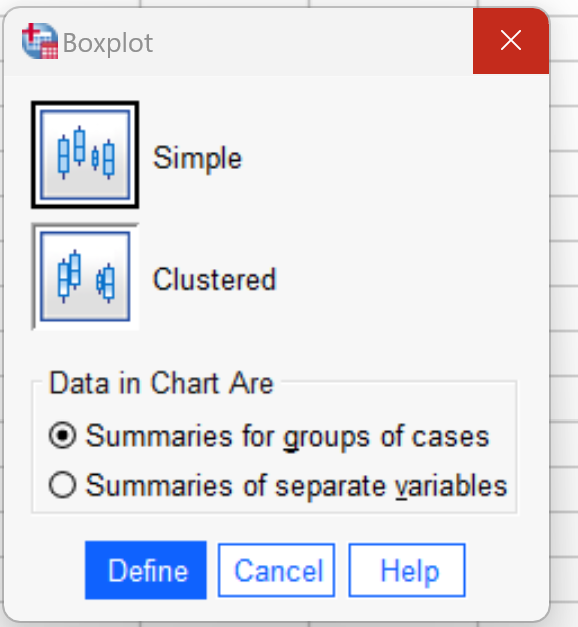
Task: Select the Clustered boxplot chart icon
Action: (85, 276)
